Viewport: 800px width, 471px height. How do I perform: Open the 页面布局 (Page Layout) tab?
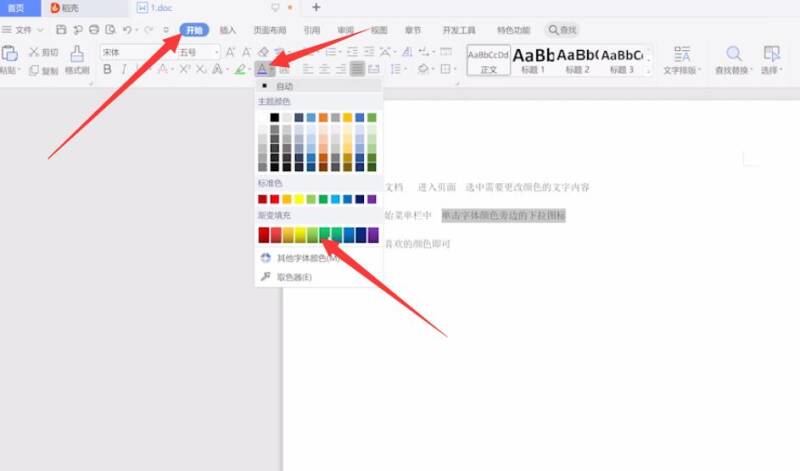[x=270, y=30]
